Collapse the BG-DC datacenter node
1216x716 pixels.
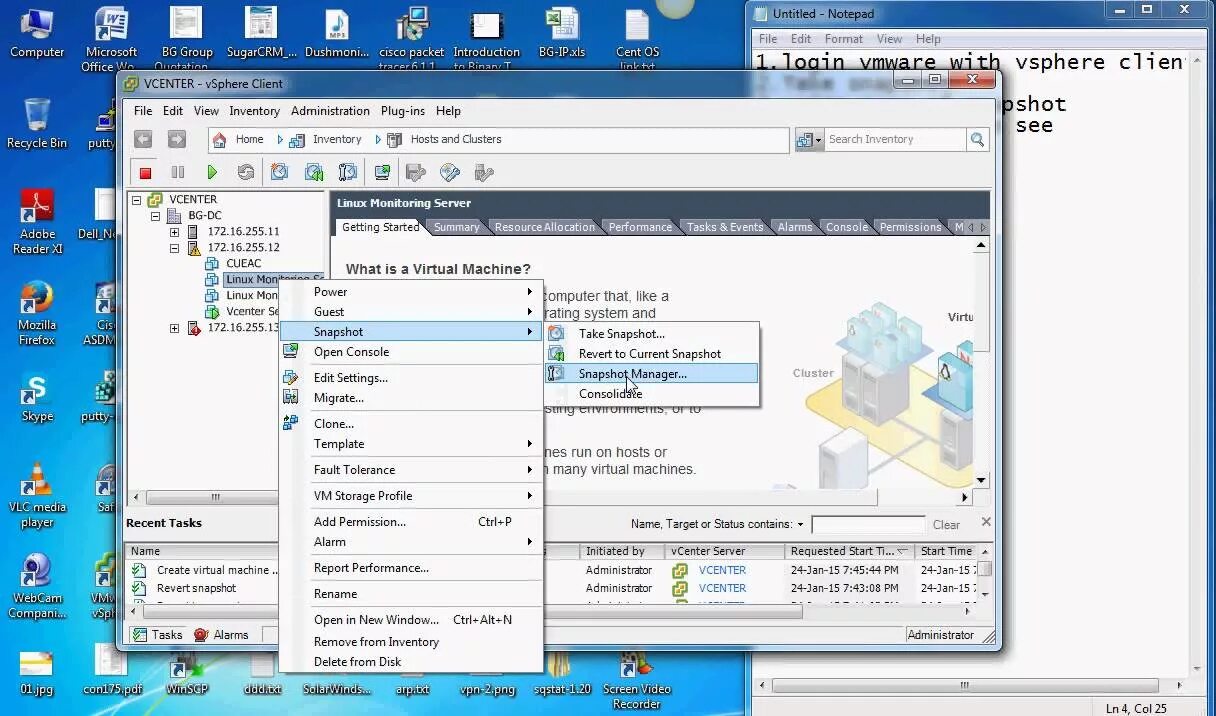point(156,216)
